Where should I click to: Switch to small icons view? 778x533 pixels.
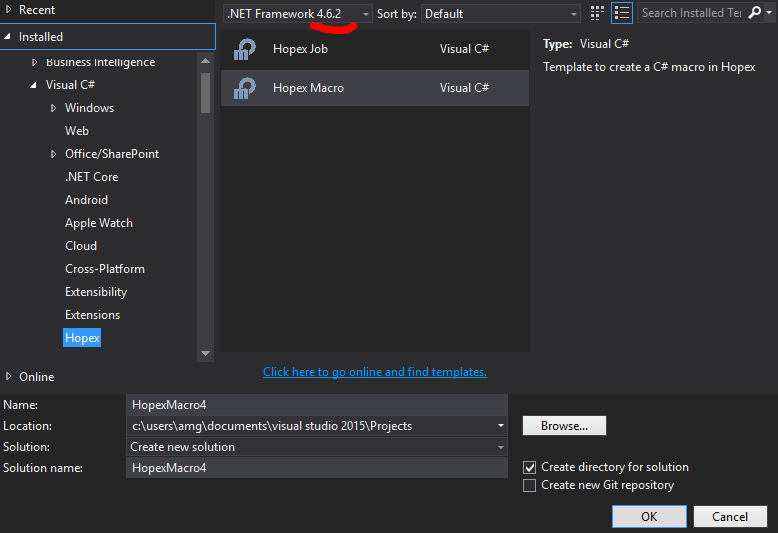[598, 14]
